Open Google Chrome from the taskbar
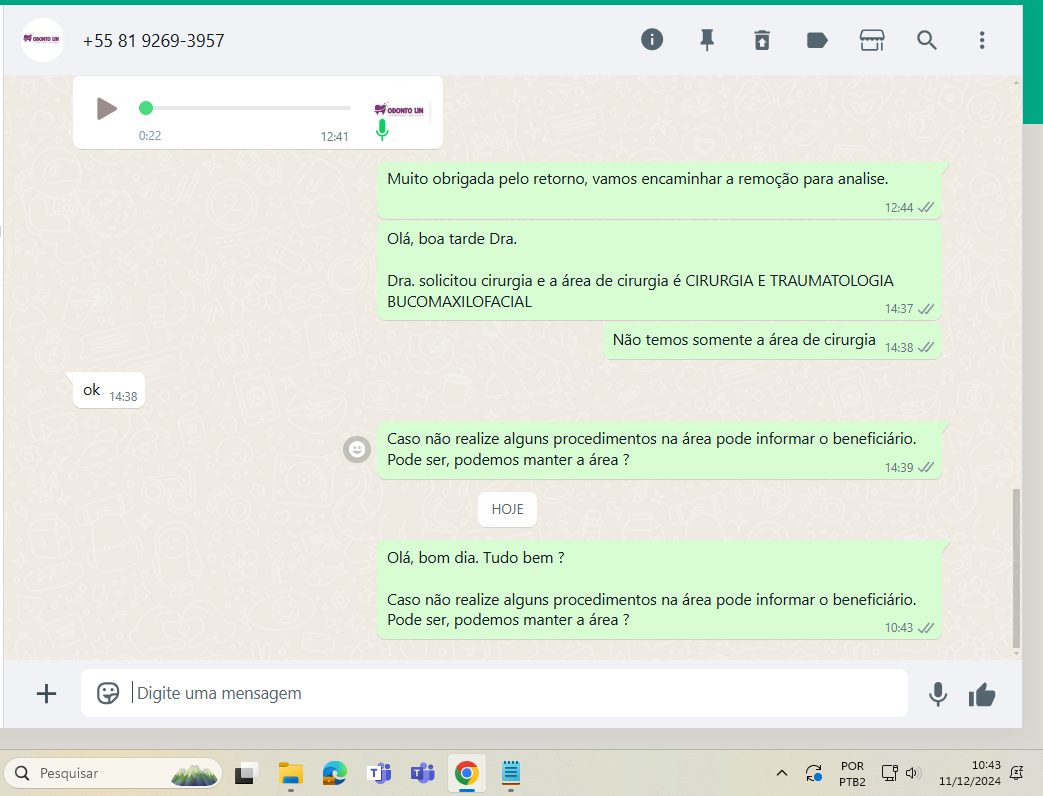The width and height of the screenshot is (1043, 796). pos(466,773)
